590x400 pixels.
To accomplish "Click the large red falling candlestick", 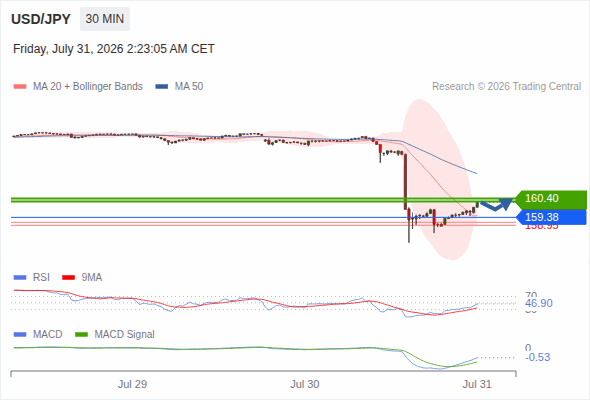I will pyautogui.click(x=405, y=181).
